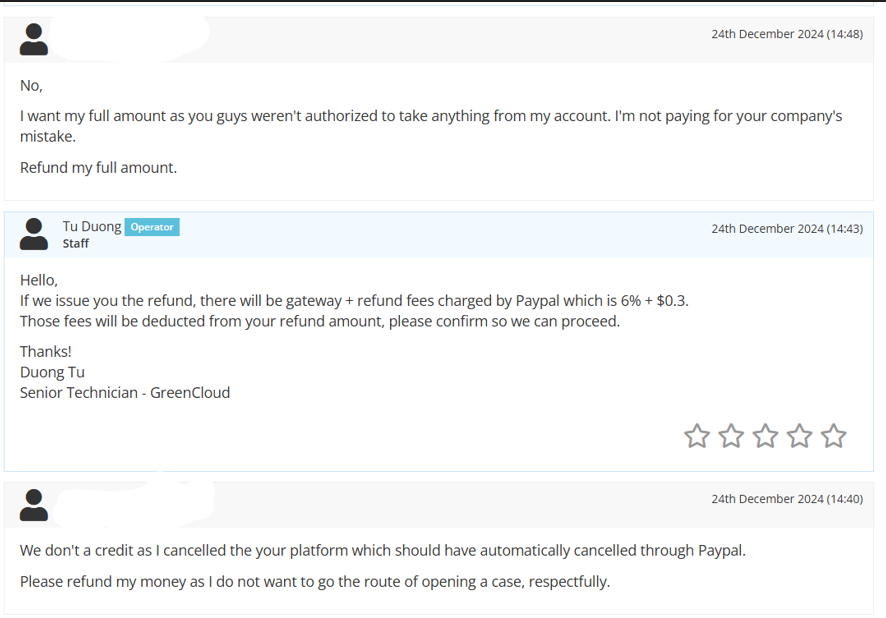Rate the staff reply two stars
The height and width of the screenshot is (618, 886).
coord(731,436)
